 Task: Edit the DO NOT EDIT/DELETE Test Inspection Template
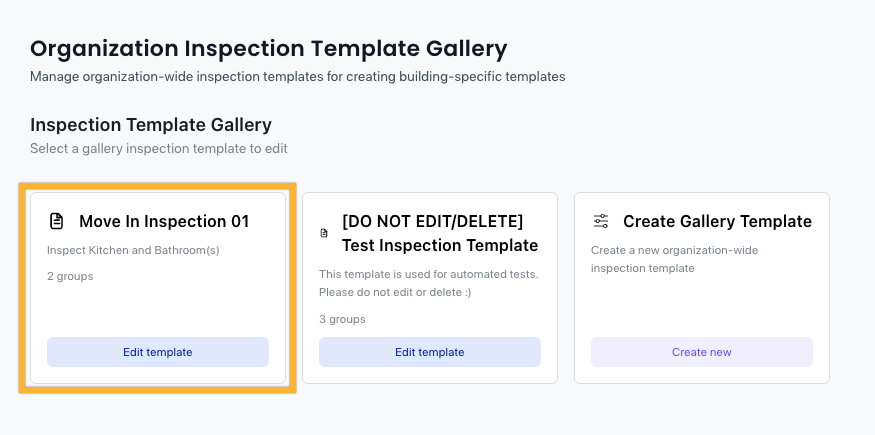(430, 352)
